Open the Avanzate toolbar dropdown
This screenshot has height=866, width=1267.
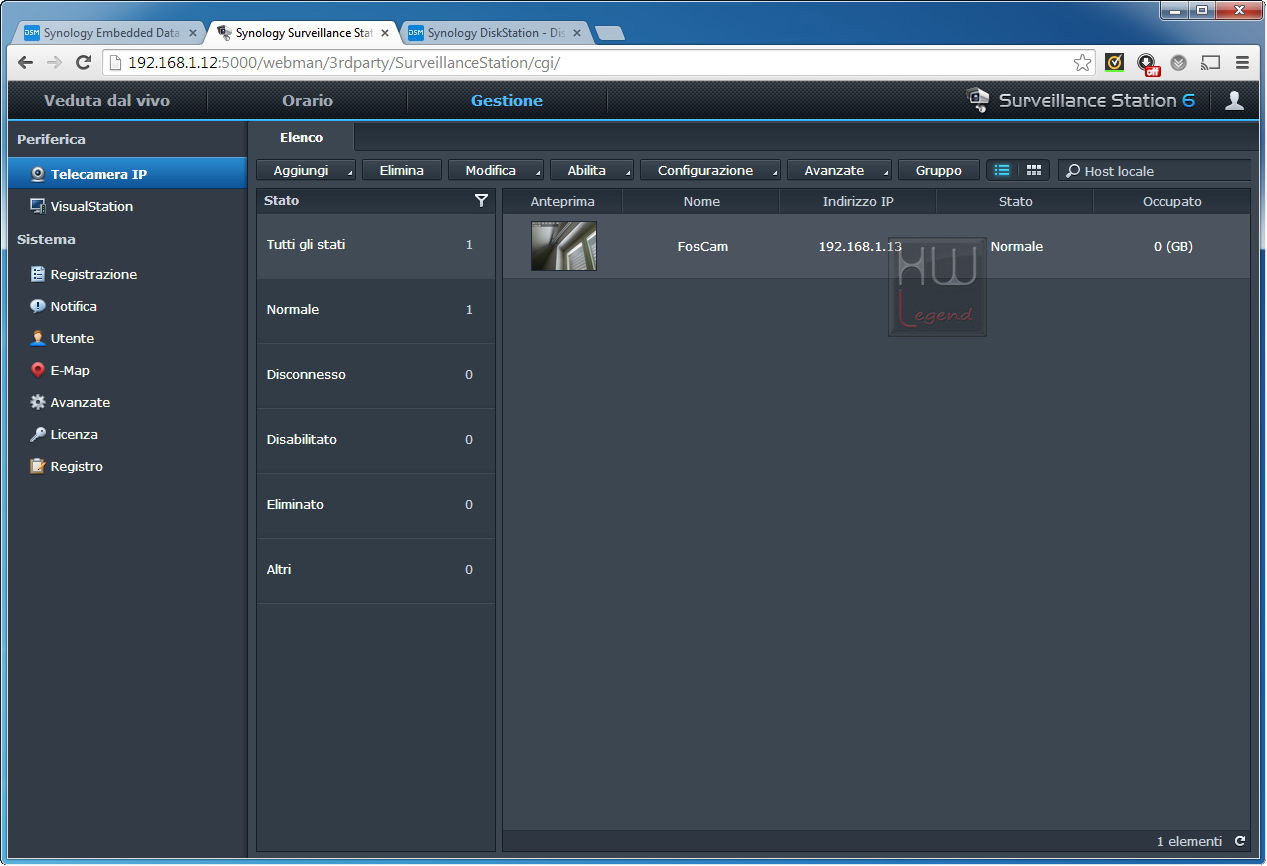click(839, 170)
